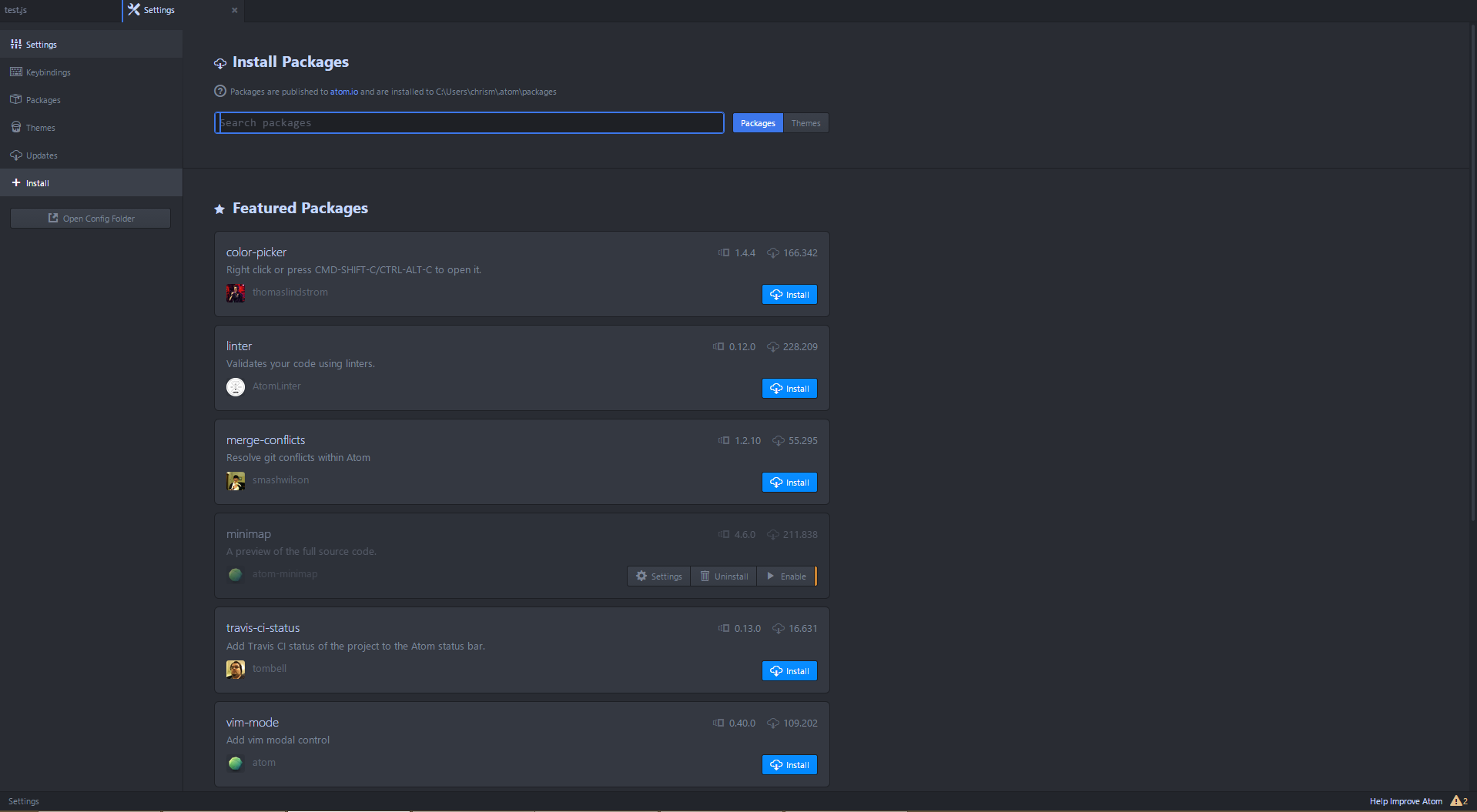The image size is (1477, 812).
Task: Uninstall the minimap package
Action: click(x=723, y=576)
